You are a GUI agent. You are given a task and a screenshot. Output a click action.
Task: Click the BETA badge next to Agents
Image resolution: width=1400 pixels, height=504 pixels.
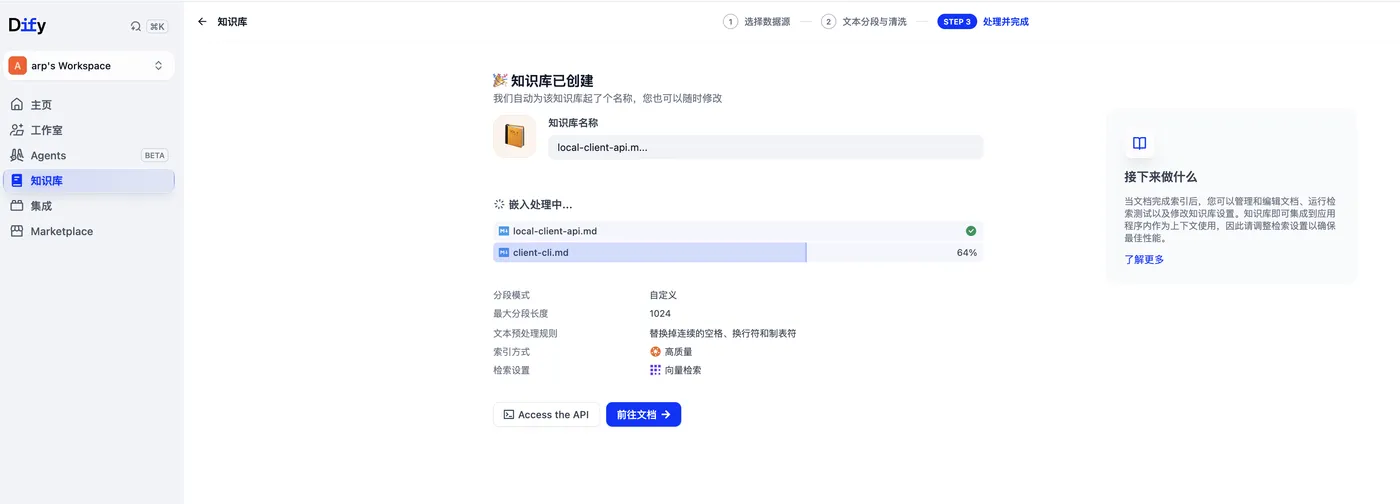pos(155,155)
